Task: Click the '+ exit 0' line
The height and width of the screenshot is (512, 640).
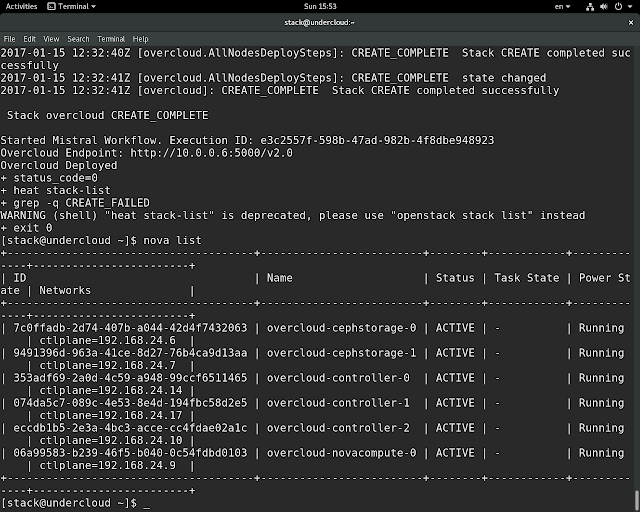Action: 26,228
